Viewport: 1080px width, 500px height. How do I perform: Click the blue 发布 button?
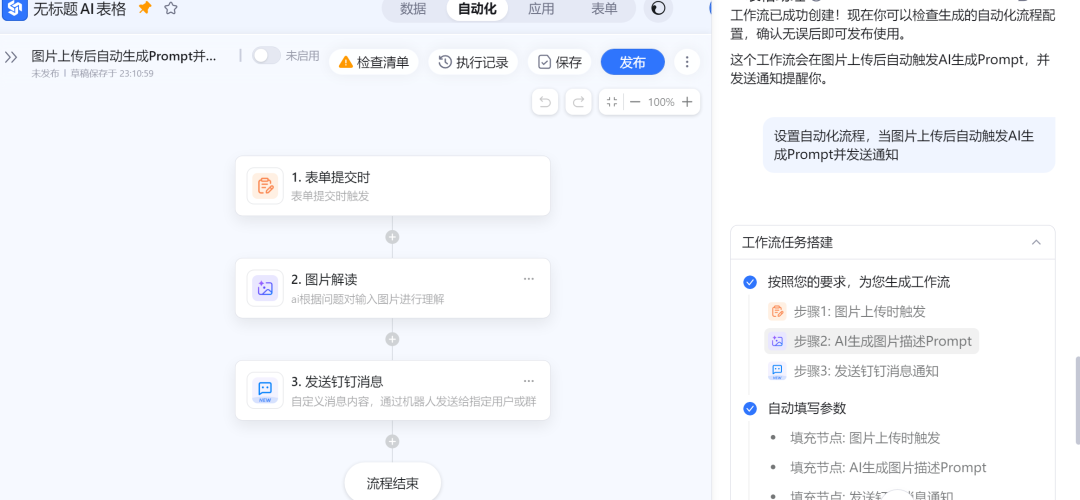tap(632, 63)
